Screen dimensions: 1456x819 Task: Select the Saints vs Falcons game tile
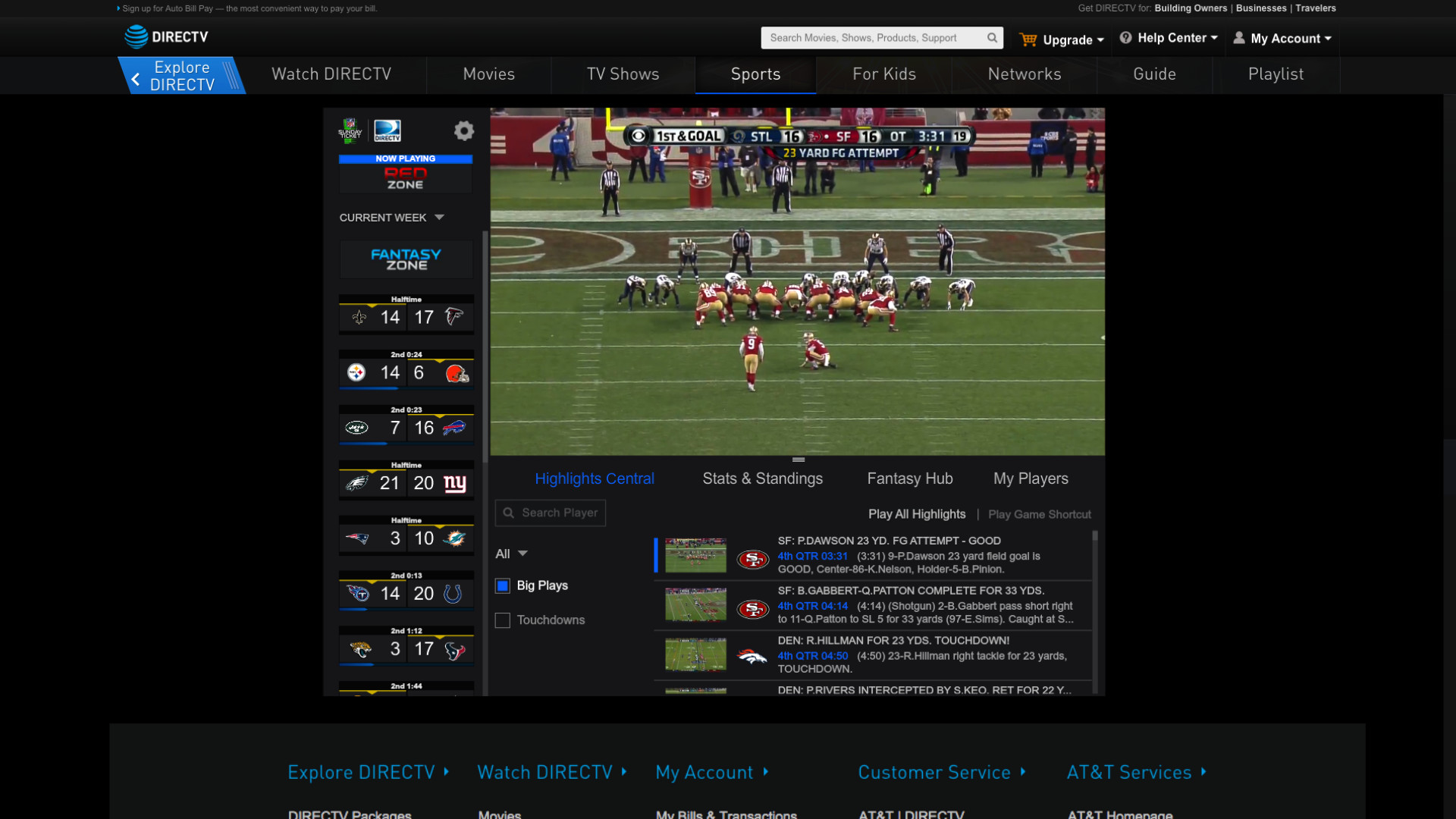pyautogui.click(x=406, y=315)
